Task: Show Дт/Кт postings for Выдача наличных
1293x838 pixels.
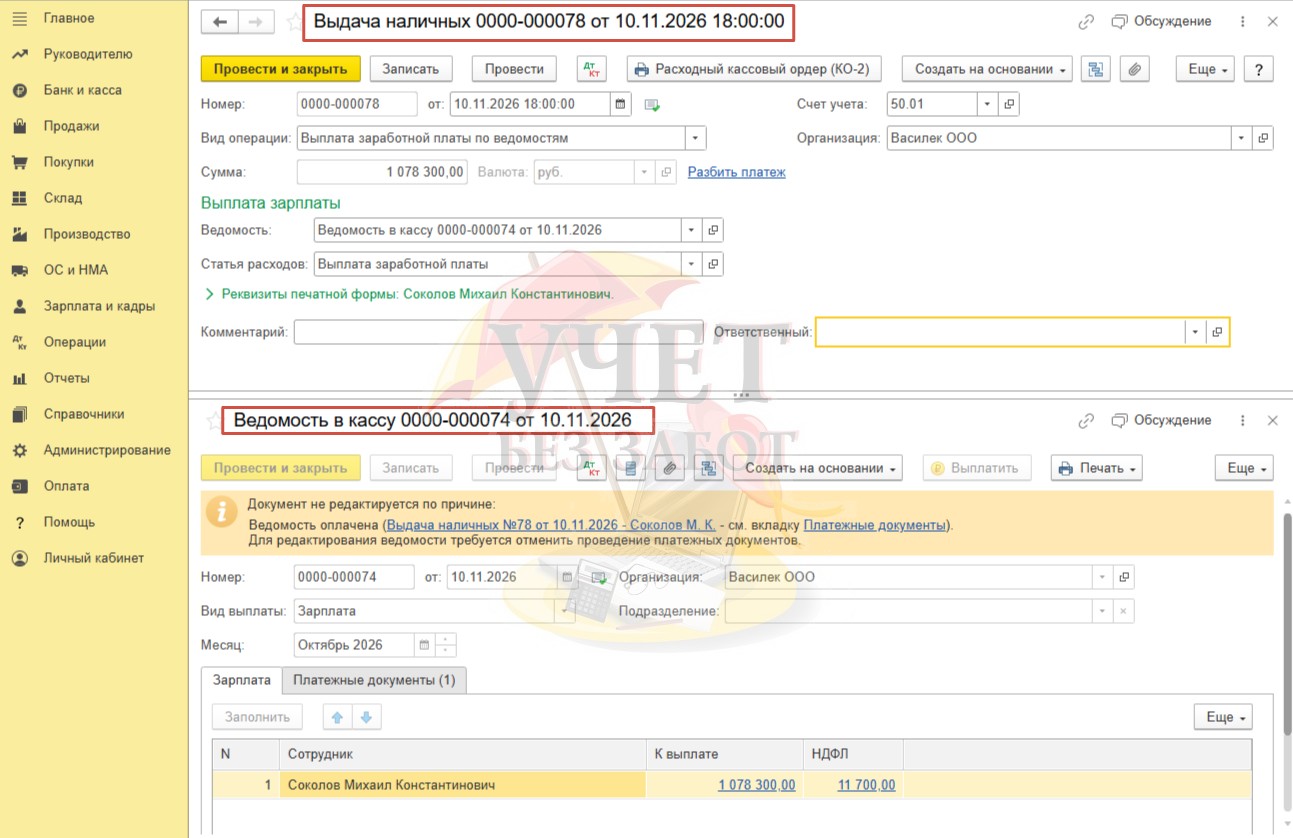Action: [x=592, y=69]
